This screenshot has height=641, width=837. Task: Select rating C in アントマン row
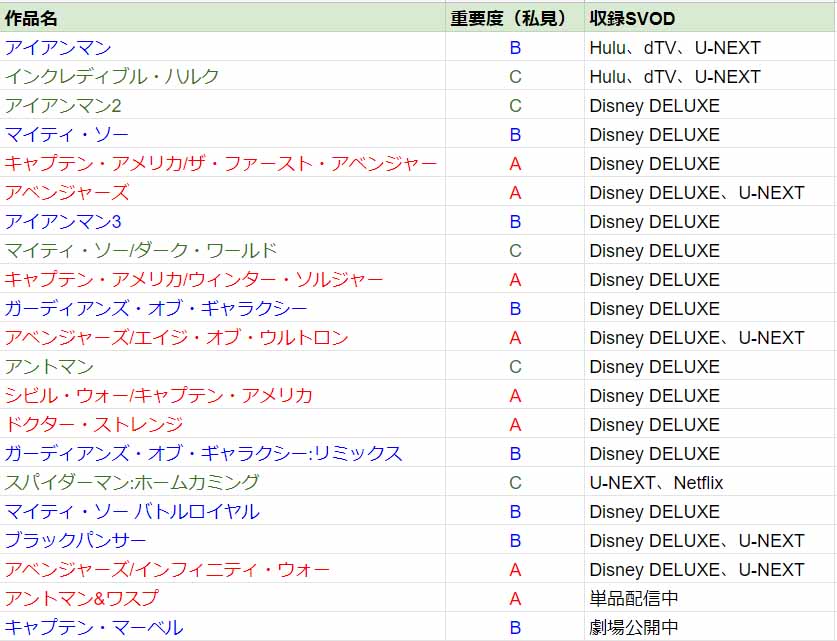(515, 366)
